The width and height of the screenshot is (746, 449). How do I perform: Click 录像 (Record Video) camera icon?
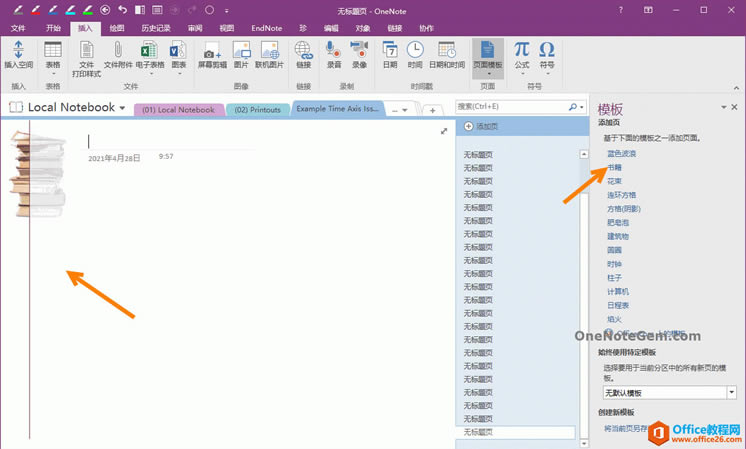tap(359, 55)
